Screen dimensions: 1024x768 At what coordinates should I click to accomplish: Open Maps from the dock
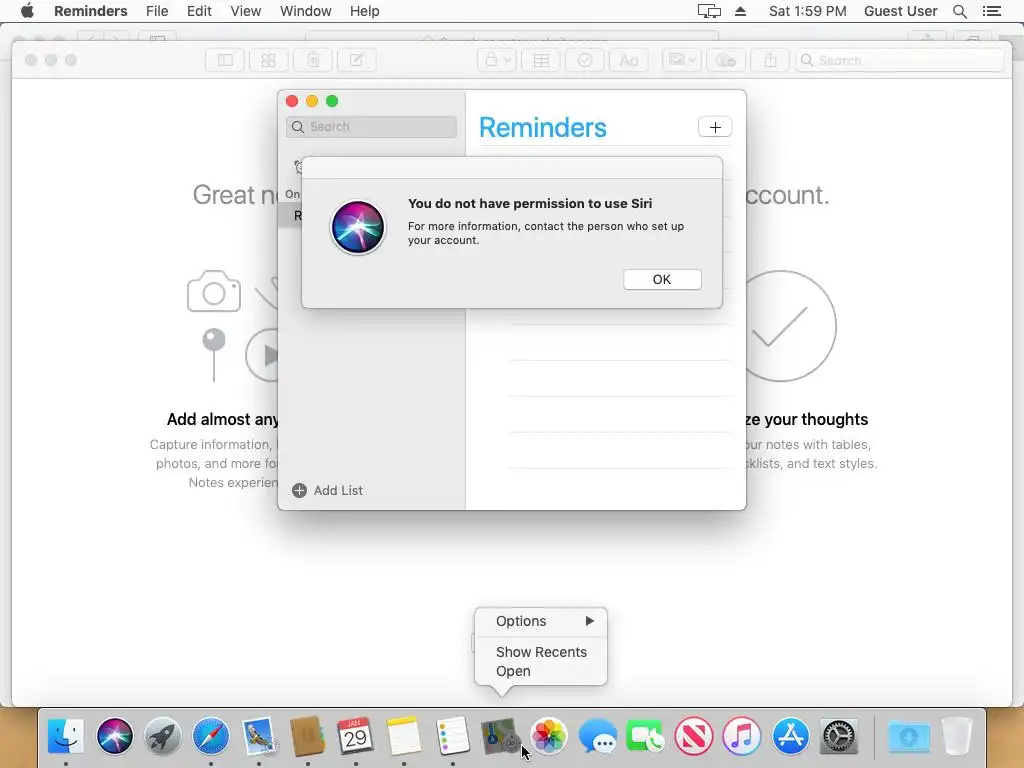(500, 736)
